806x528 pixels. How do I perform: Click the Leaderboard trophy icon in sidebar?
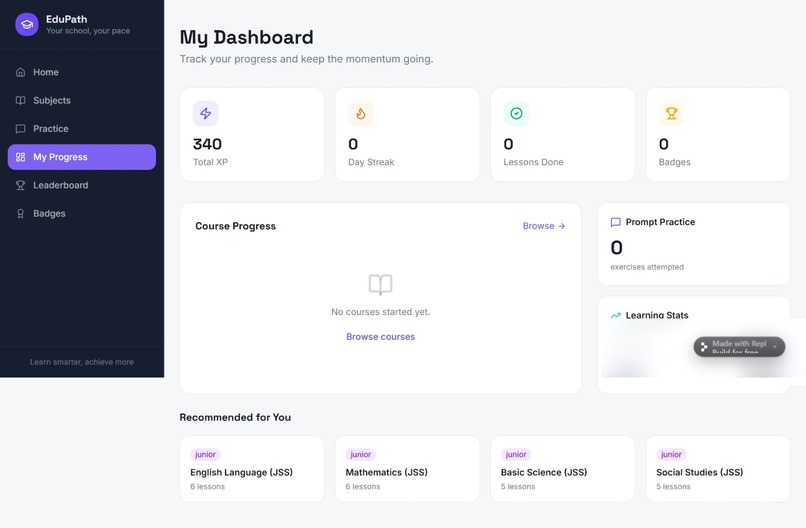click(x=21, y=185)
